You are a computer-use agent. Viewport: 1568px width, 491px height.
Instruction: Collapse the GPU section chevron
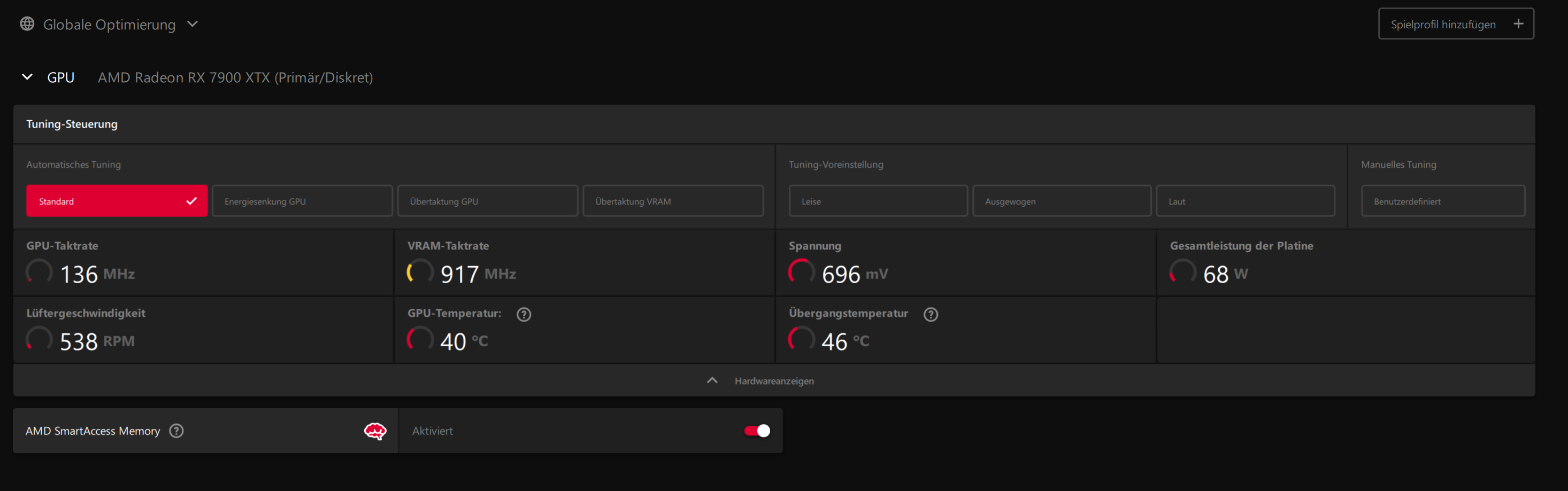click(x=27, y=76)
